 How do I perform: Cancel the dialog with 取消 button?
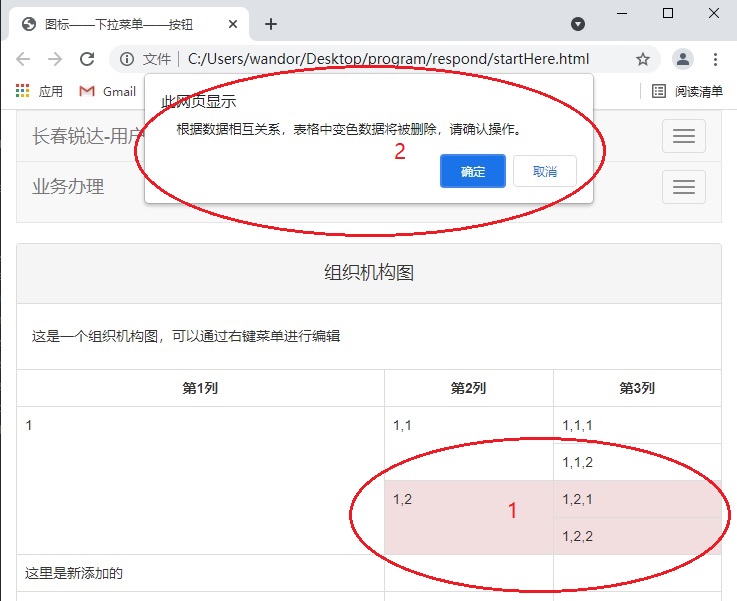(x=545, y=171)
